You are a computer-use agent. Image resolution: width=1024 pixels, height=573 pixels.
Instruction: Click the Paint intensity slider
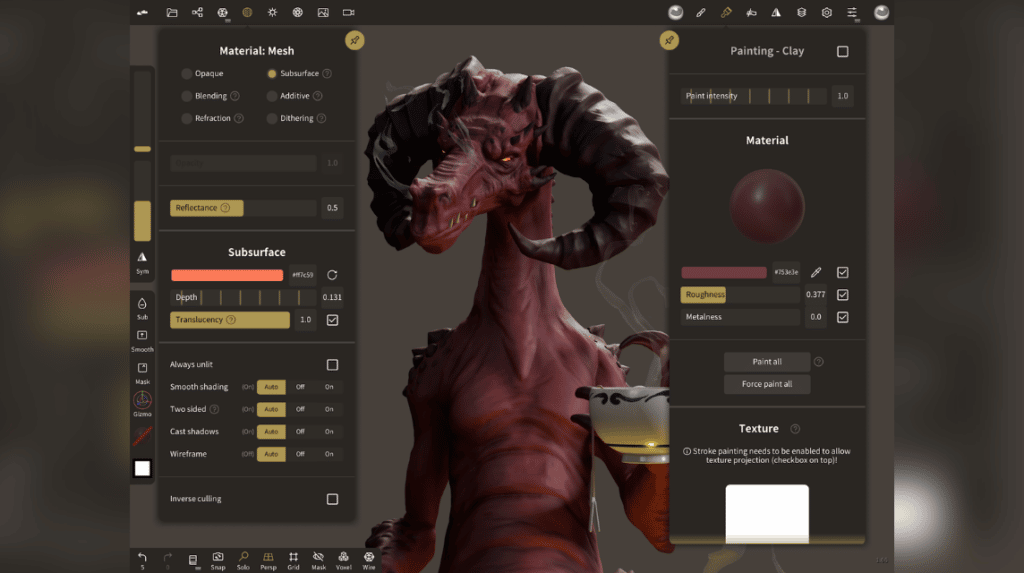(754, 96)
